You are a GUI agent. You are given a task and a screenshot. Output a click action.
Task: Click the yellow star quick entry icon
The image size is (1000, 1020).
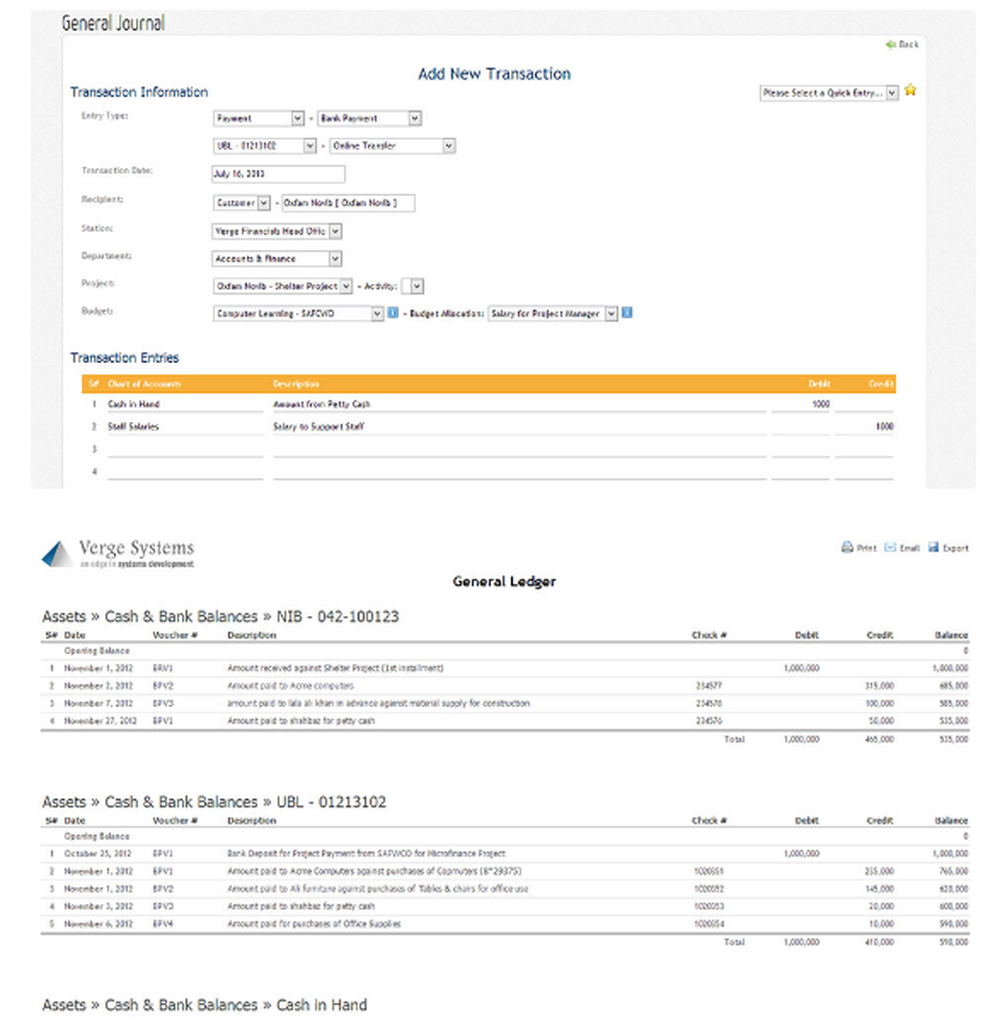tap(910, 90)
